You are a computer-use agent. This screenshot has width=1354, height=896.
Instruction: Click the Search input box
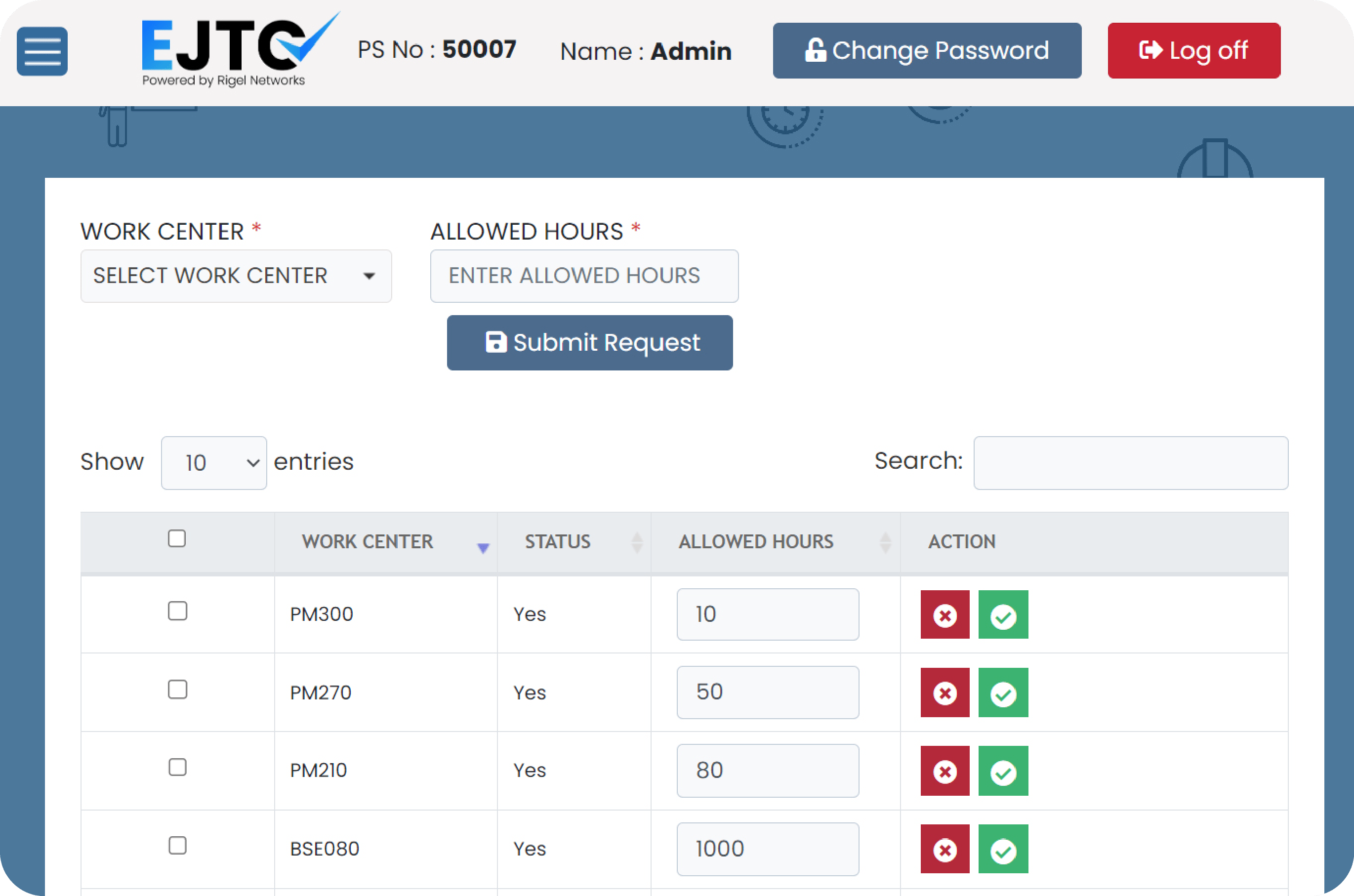click(1131, 463)
